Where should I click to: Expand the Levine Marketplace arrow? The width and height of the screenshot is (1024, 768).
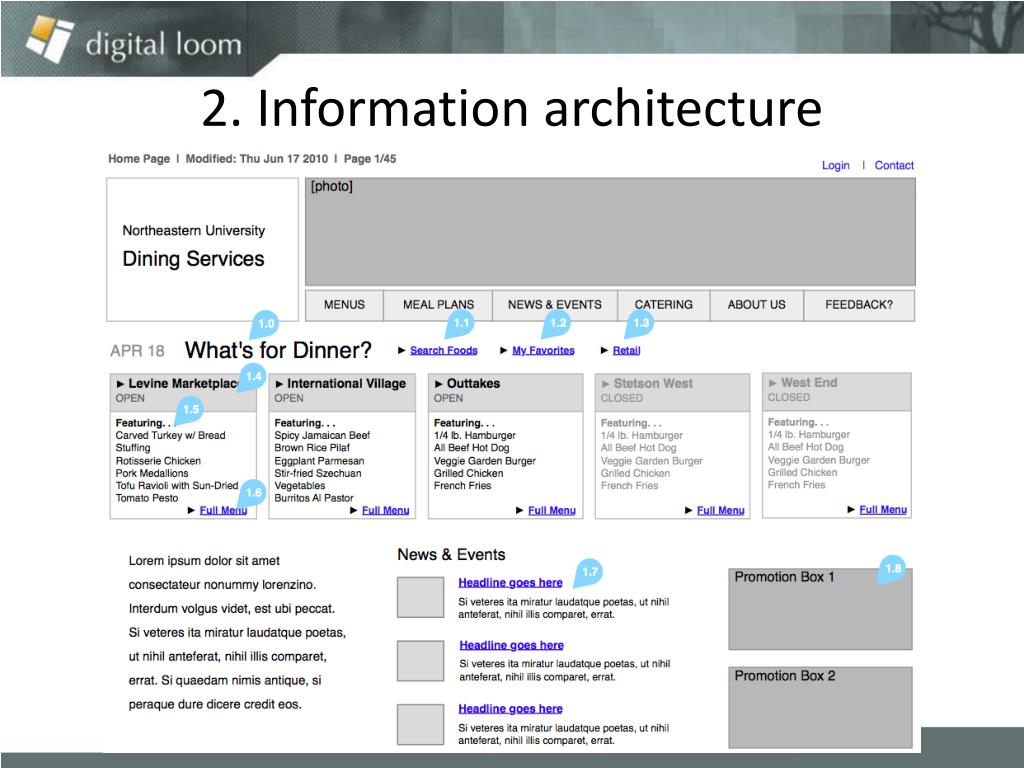120,384
